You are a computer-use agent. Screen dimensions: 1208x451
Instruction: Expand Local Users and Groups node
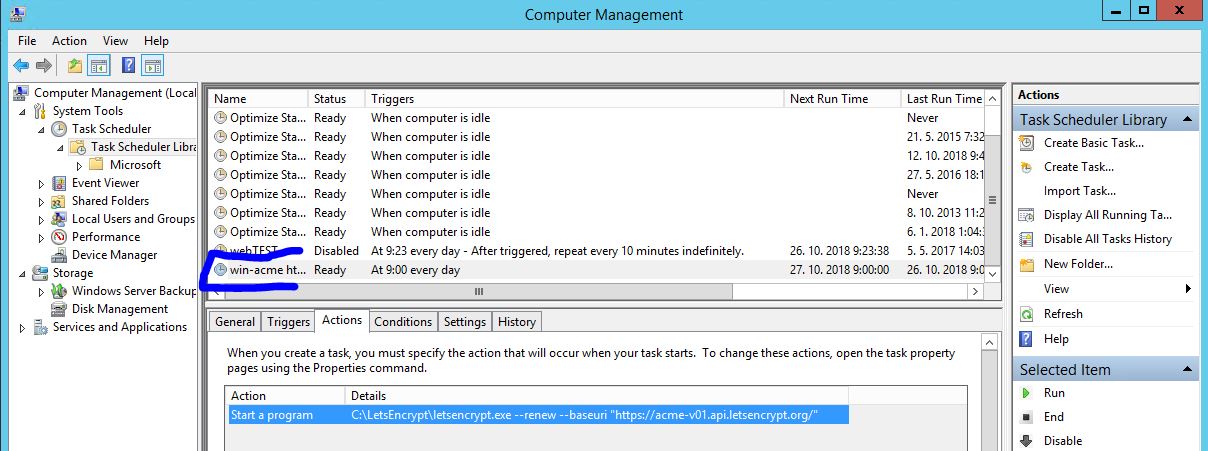pyautogui.click(x=41, y=219)
